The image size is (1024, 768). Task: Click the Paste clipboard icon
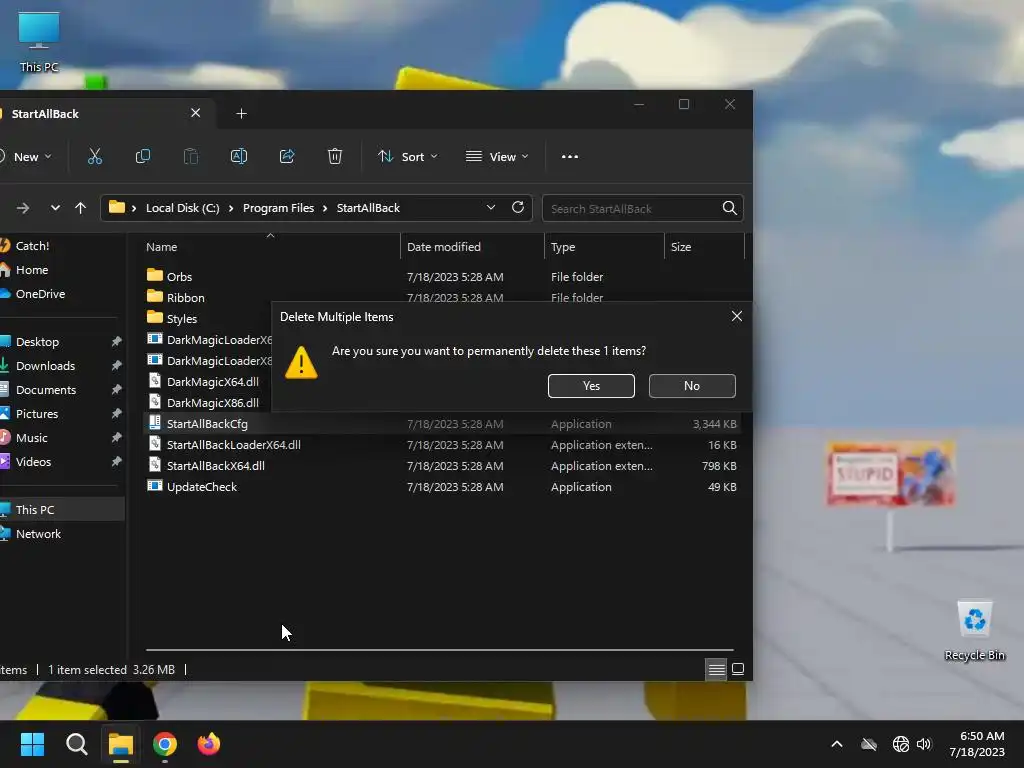point(191,156)
